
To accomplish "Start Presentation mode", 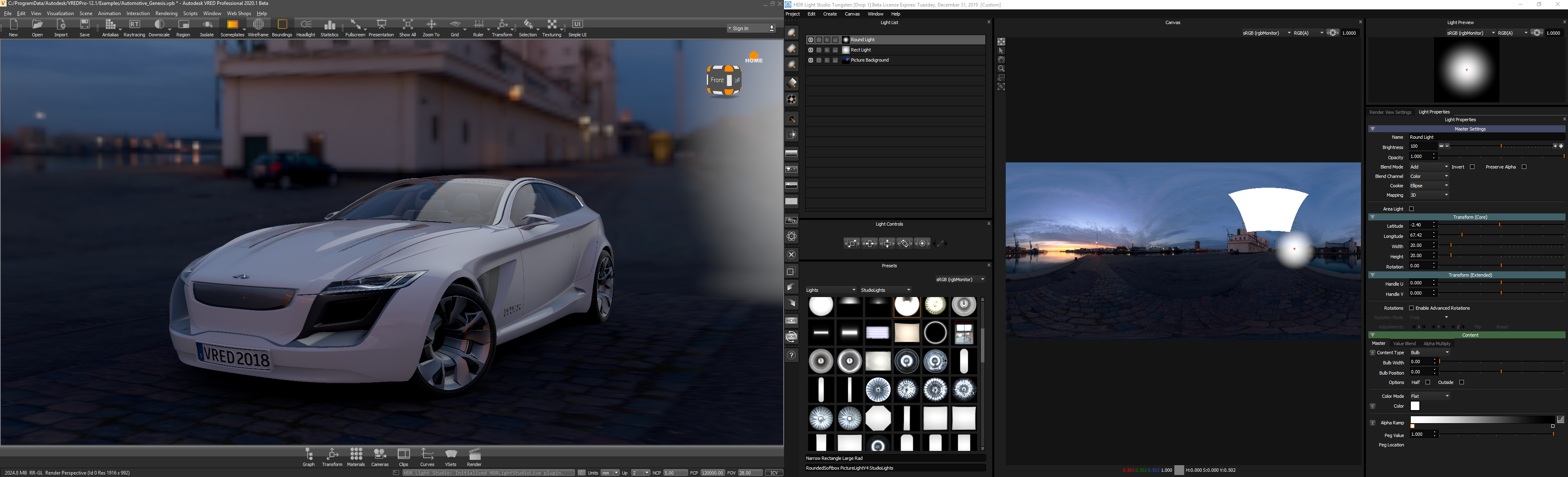I will [381, 27].
